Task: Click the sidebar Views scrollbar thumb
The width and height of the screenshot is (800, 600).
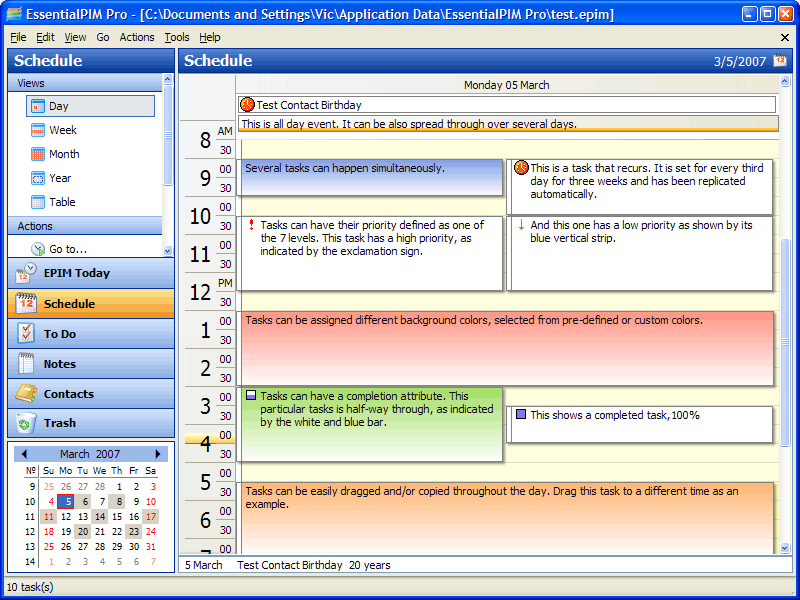Action: pyautogui.click(x=167, y=135)
